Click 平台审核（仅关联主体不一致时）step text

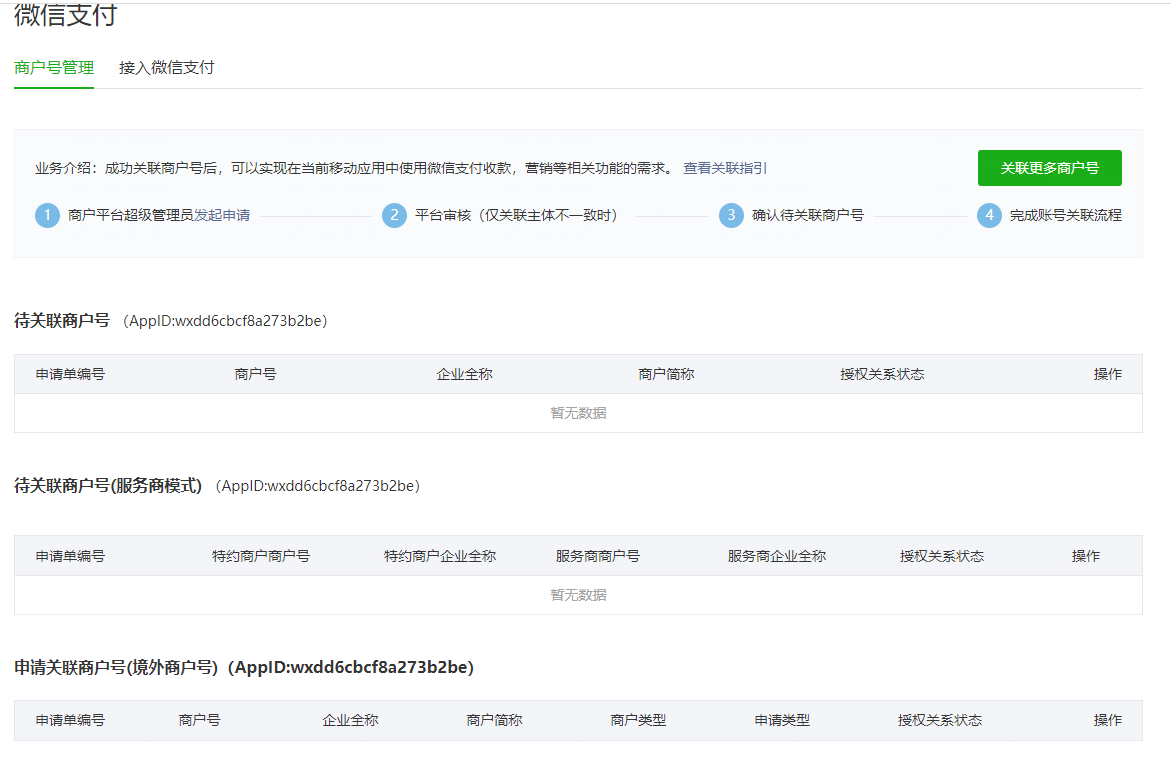point(519,216)
